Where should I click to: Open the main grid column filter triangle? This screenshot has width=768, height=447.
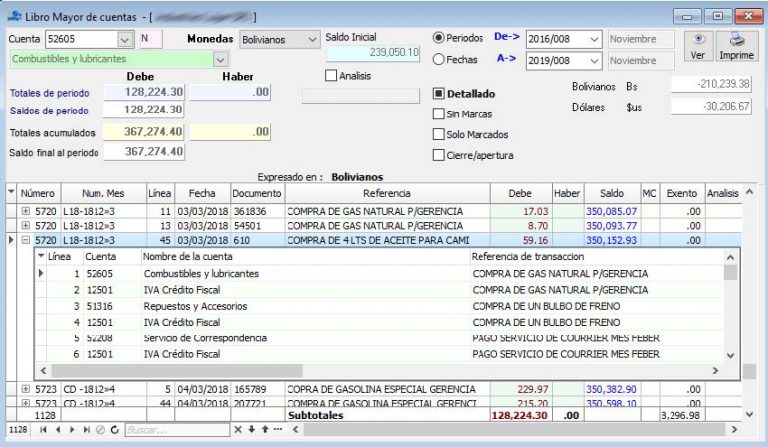click(x=11, y=193)
